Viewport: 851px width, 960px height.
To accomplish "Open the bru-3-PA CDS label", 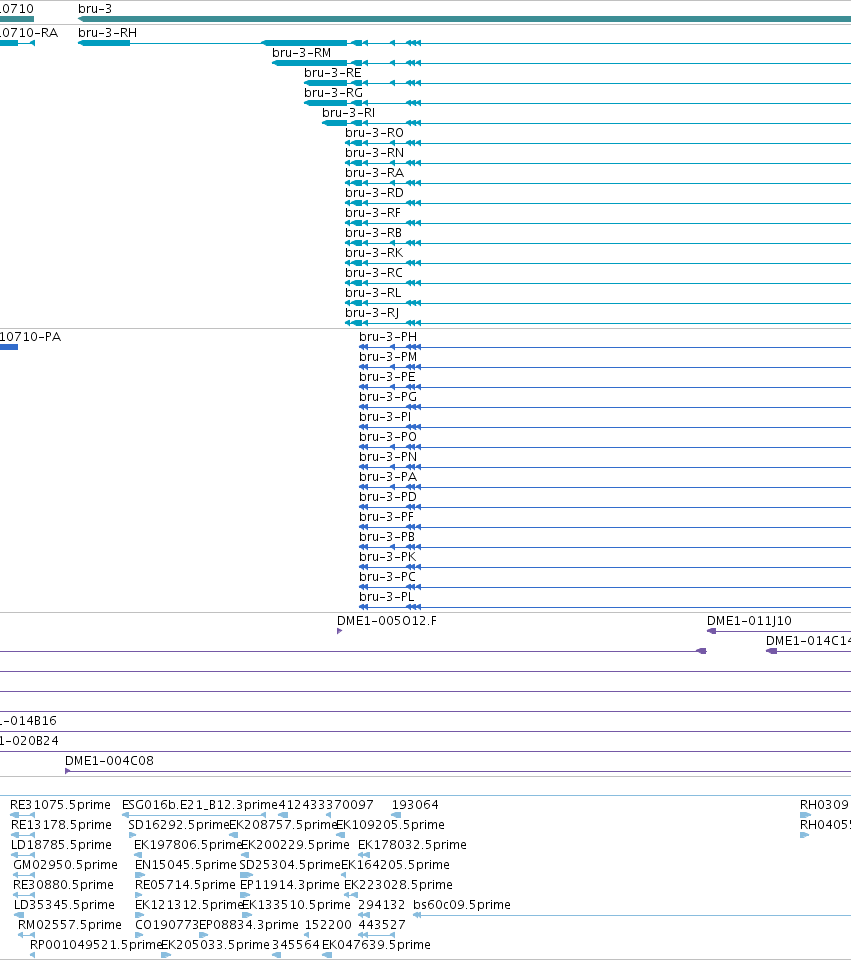I will coord(388,477).
